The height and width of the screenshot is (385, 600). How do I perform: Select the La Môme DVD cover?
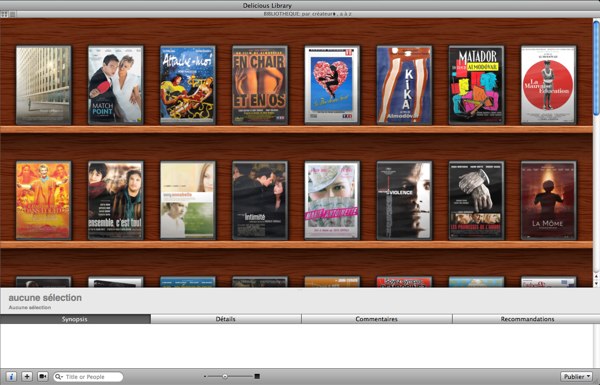click(548, 201)
